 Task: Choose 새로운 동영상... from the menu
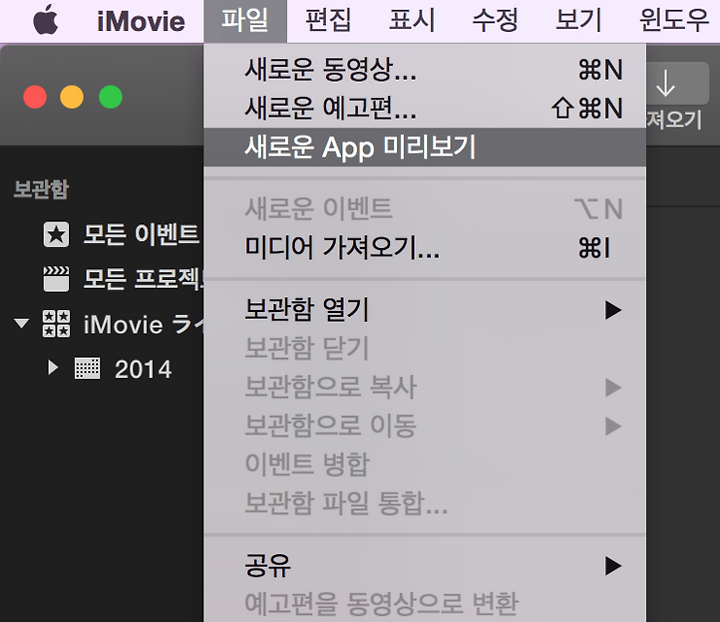(425, 70)
